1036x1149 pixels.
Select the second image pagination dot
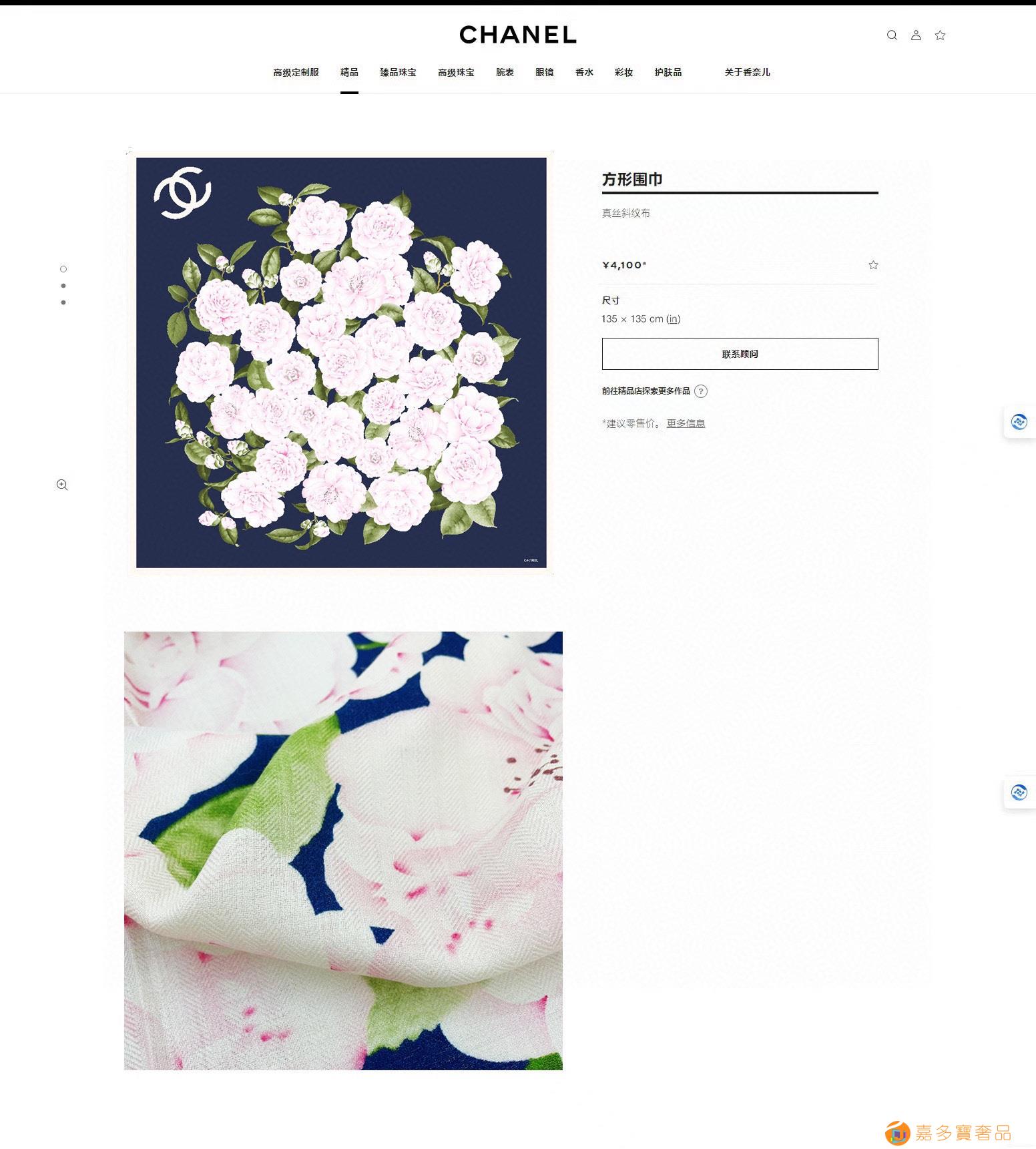63,286
